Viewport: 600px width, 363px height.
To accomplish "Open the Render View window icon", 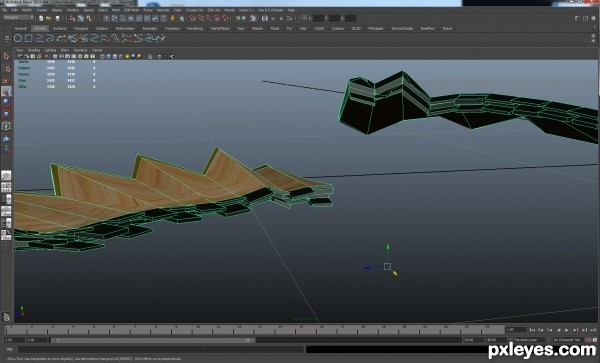I will point(265,18).
